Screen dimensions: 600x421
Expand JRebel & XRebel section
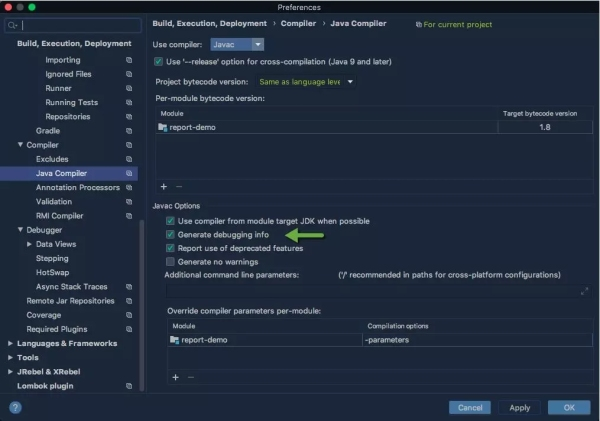point(10,372)
